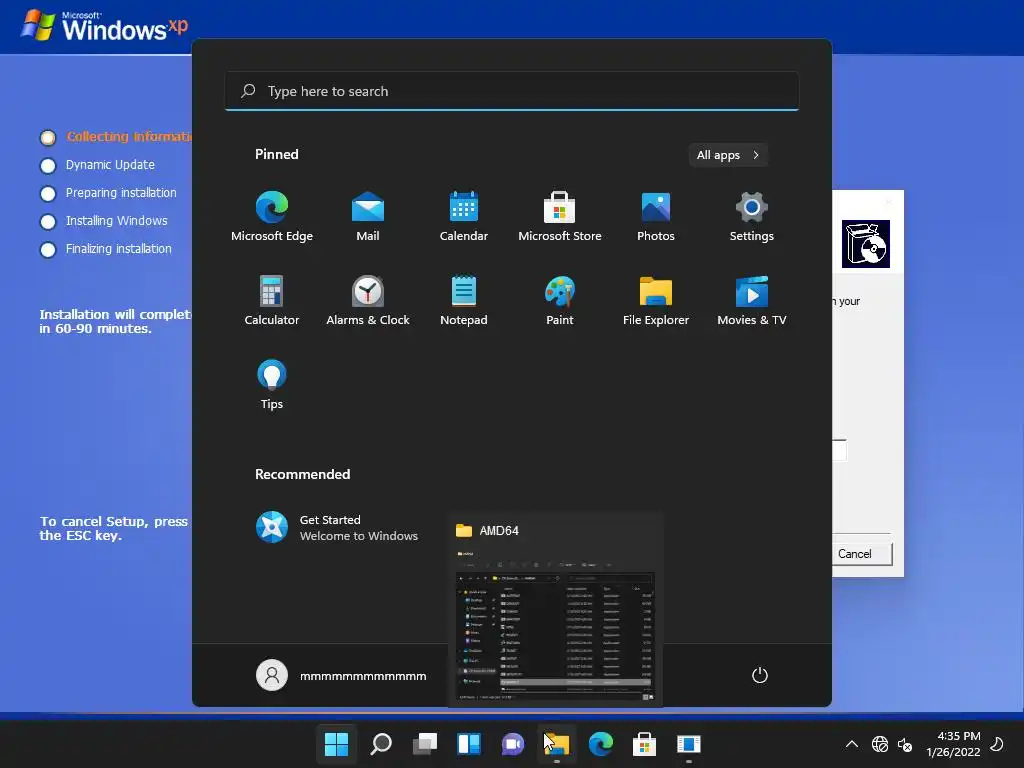The width and height of the screenshot is (1024, 768).
Task: Open Task View on taskbar
Action: tap(425, 744)
